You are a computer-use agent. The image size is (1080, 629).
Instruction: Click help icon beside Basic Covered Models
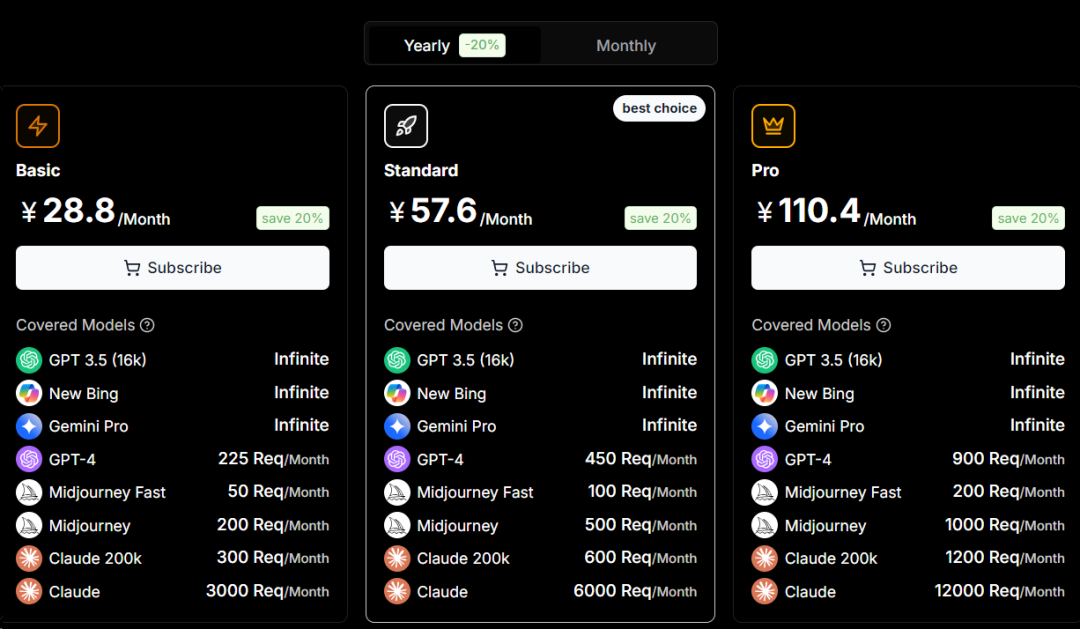[x=147, y=325]
